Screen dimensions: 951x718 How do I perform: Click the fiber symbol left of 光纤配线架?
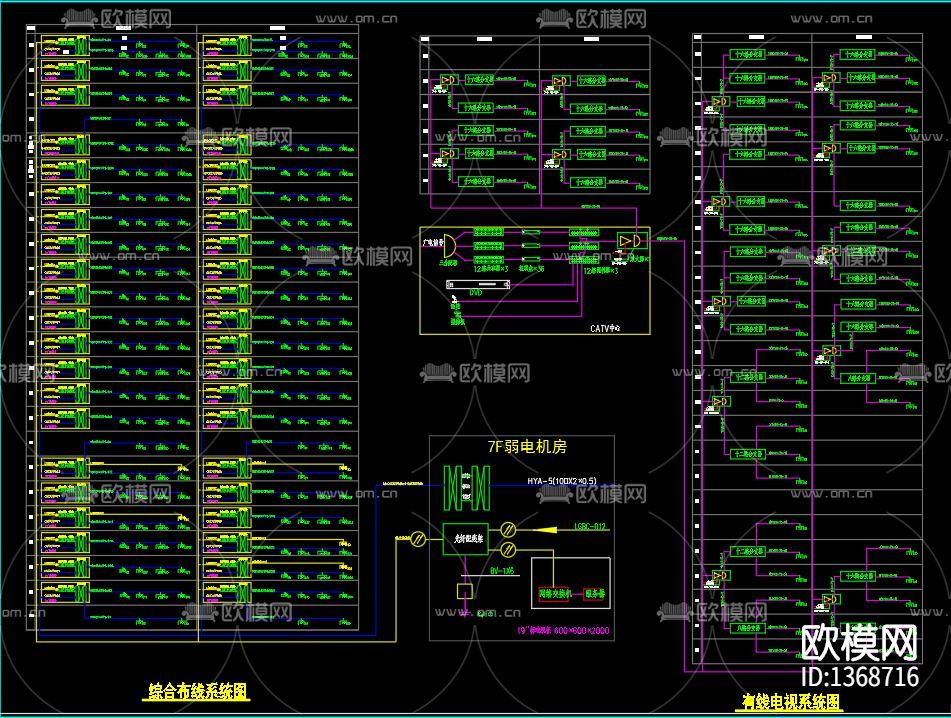click(418, 538)
